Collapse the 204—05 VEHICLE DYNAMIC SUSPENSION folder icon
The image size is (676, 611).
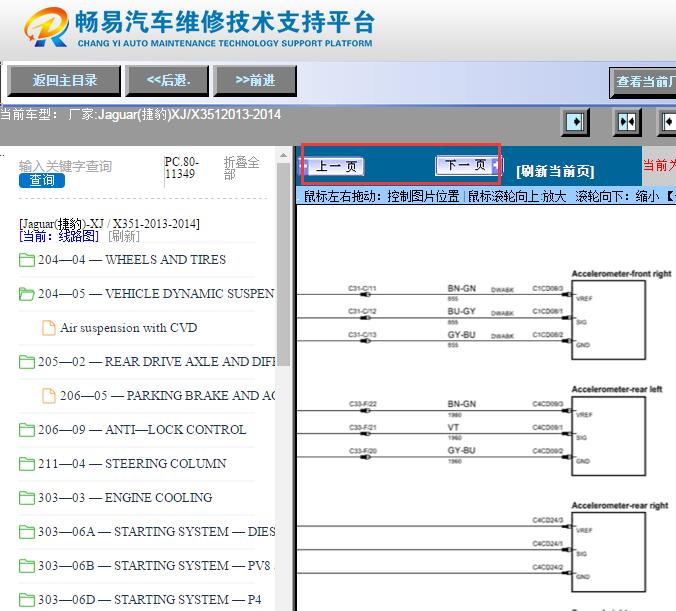coord(27,294)
